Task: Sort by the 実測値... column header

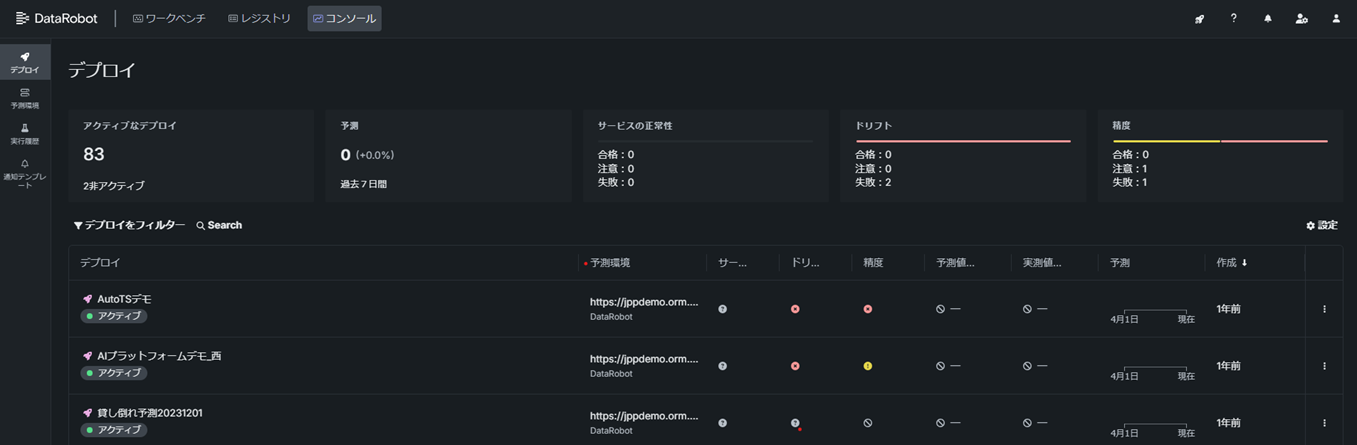Action: pos(1042,263)
